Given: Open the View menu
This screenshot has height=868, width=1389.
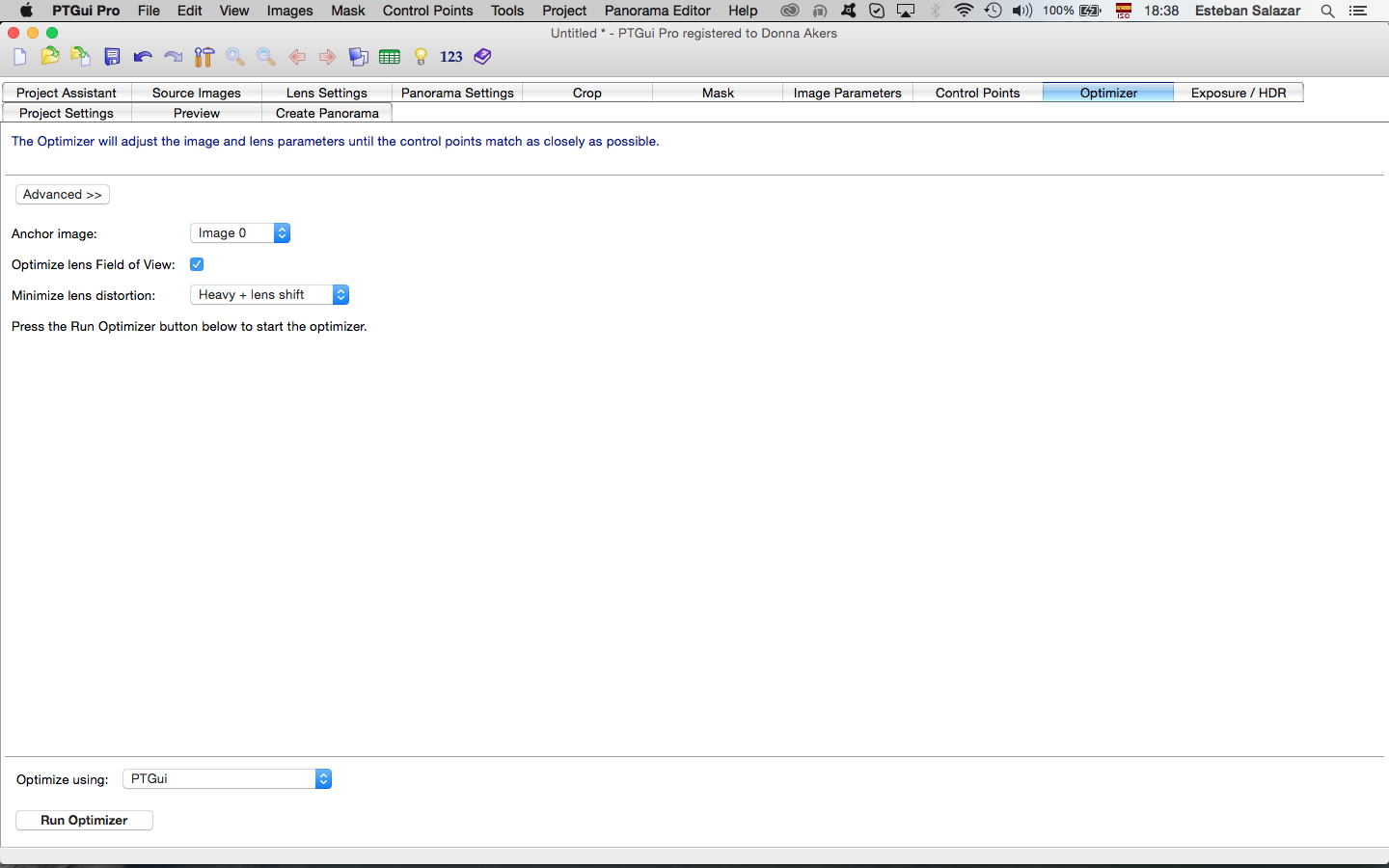Looking at the screenshot, I should [233, 11].
